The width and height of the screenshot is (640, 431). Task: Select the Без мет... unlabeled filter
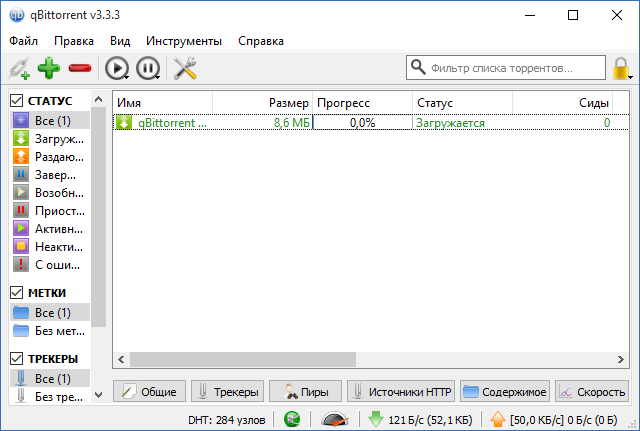click(50, 331)
